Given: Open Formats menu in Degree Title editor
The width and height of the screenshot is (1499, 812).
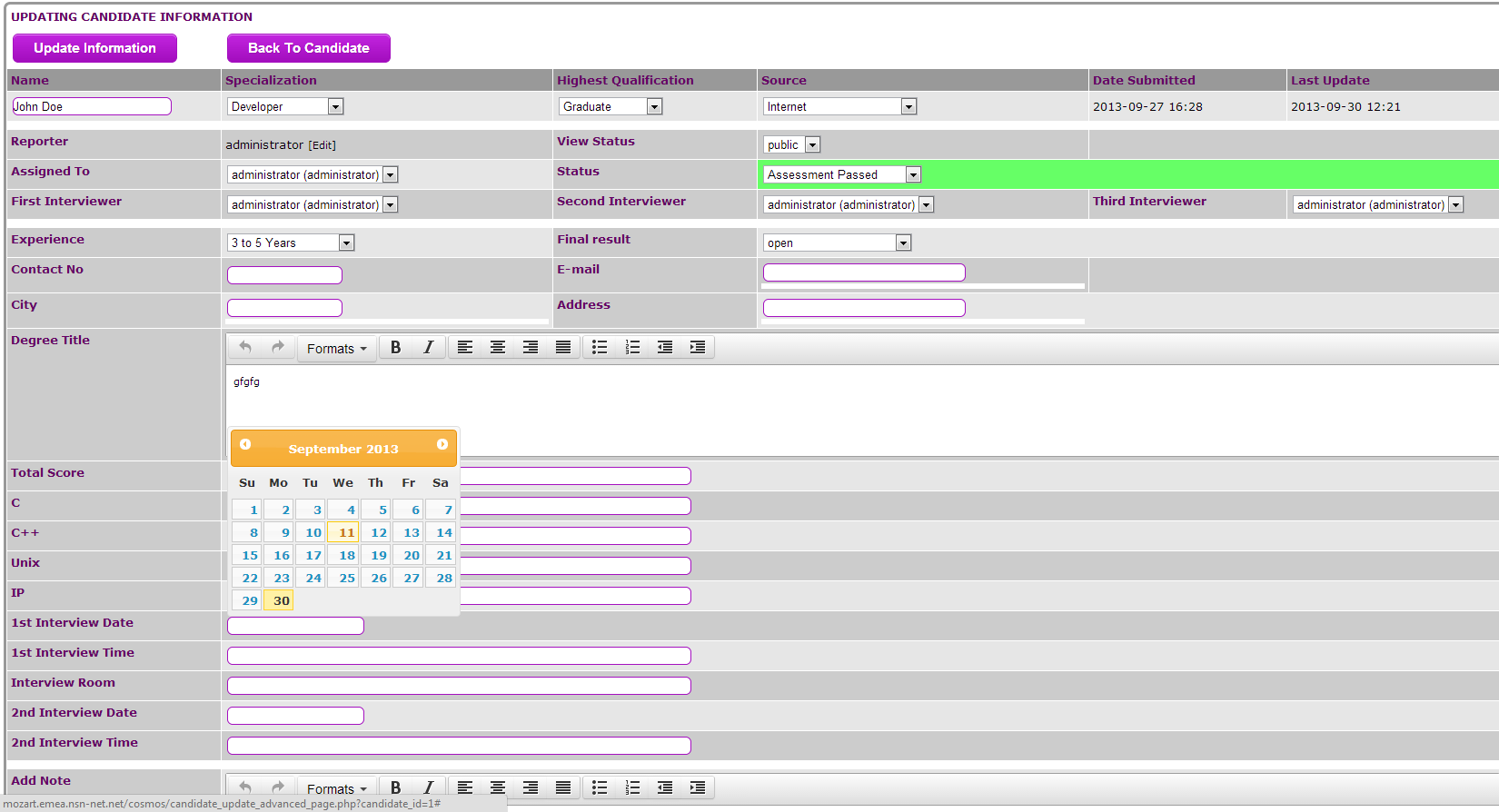Looking at the screenshot, I should tap(336, 348).
